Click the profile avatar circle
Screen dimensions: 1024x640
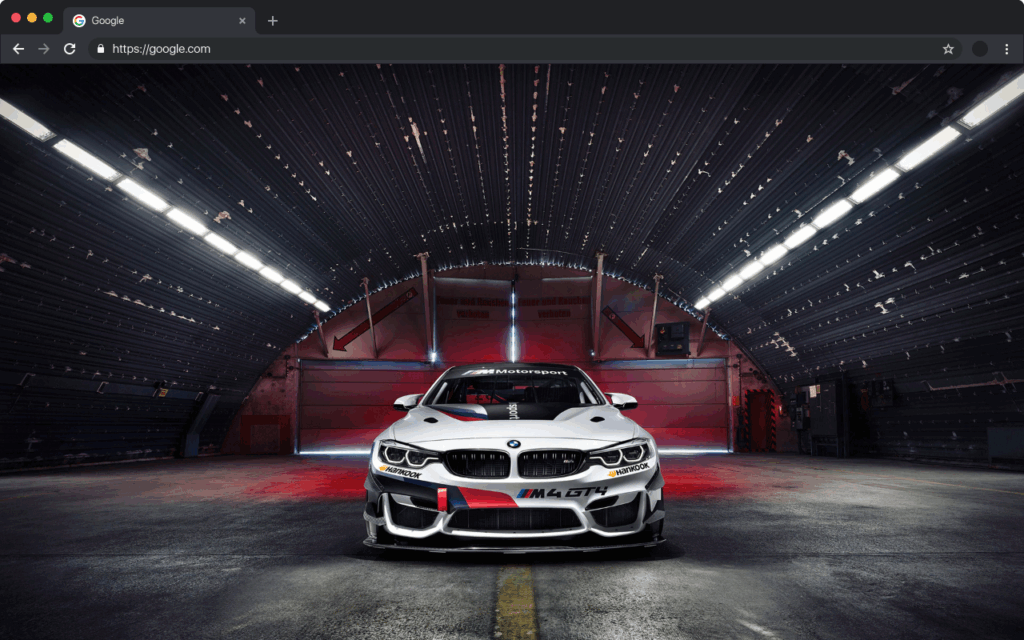[981, 48]
